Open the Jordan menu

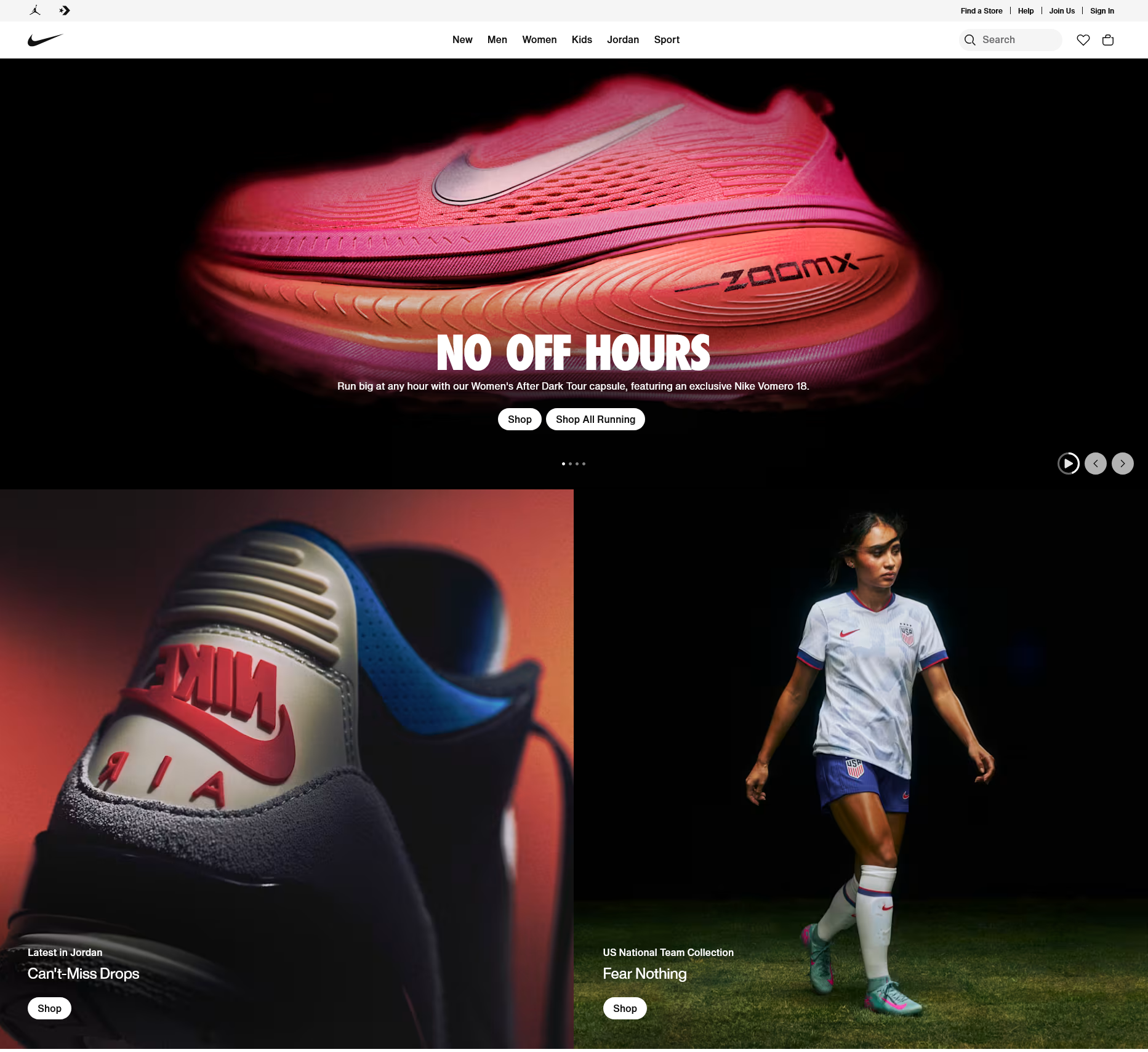click(623, 39)
